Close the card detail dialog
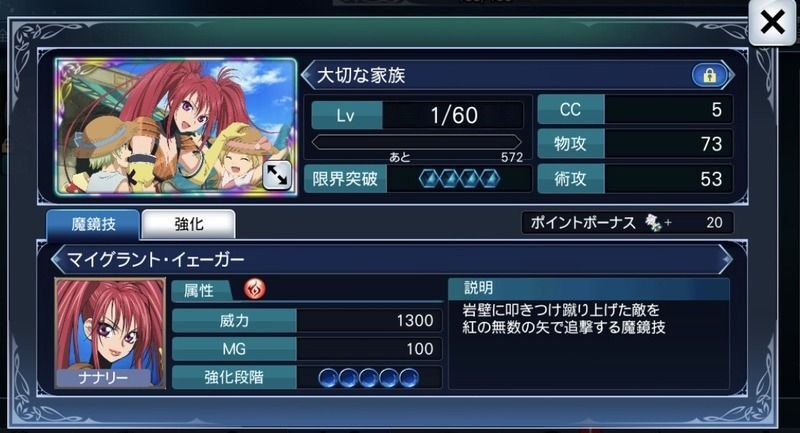This screenshot has width=800, height=433. (x=772, y=22)
